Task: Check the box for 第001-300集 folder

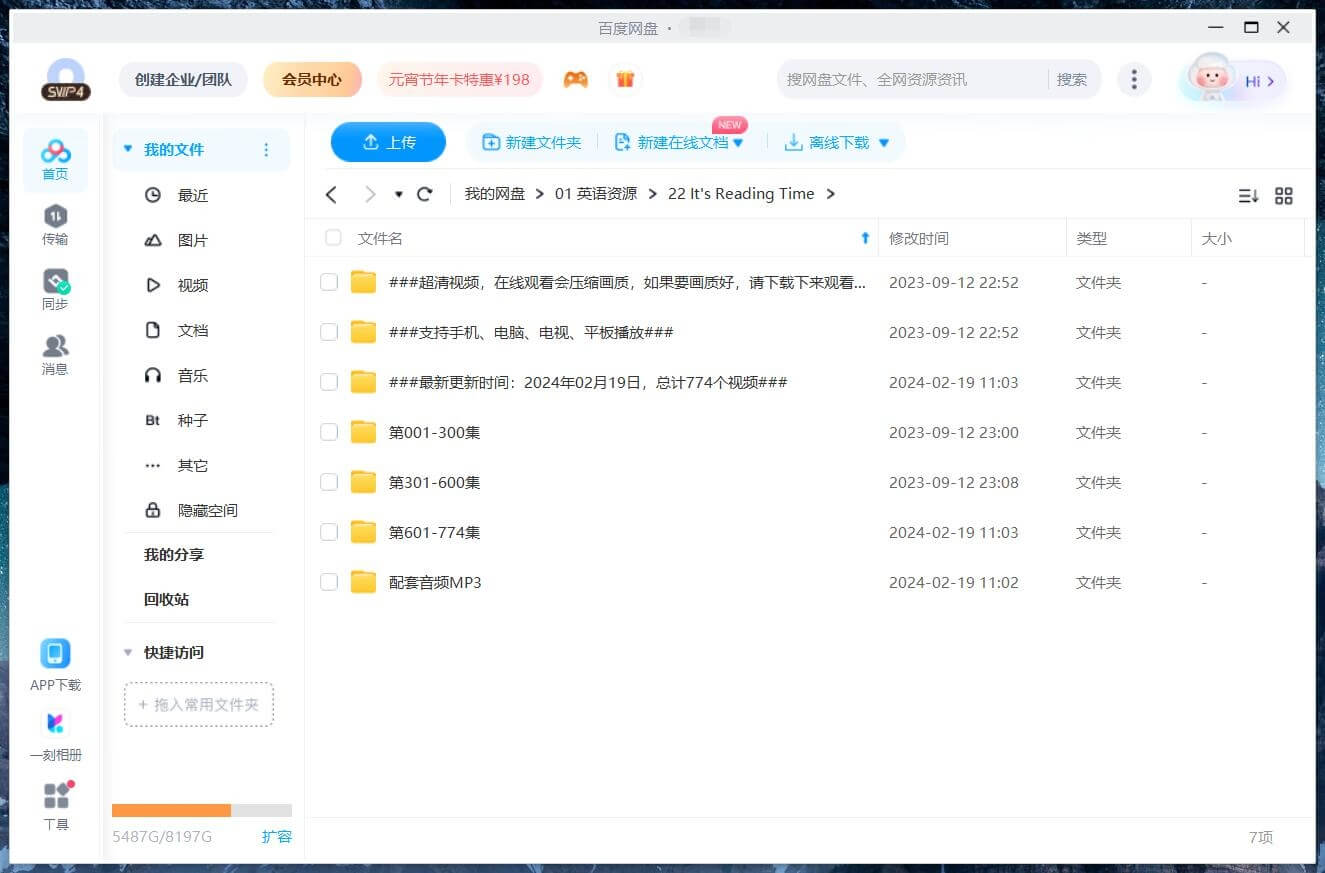Action: (x=329, y=432)
